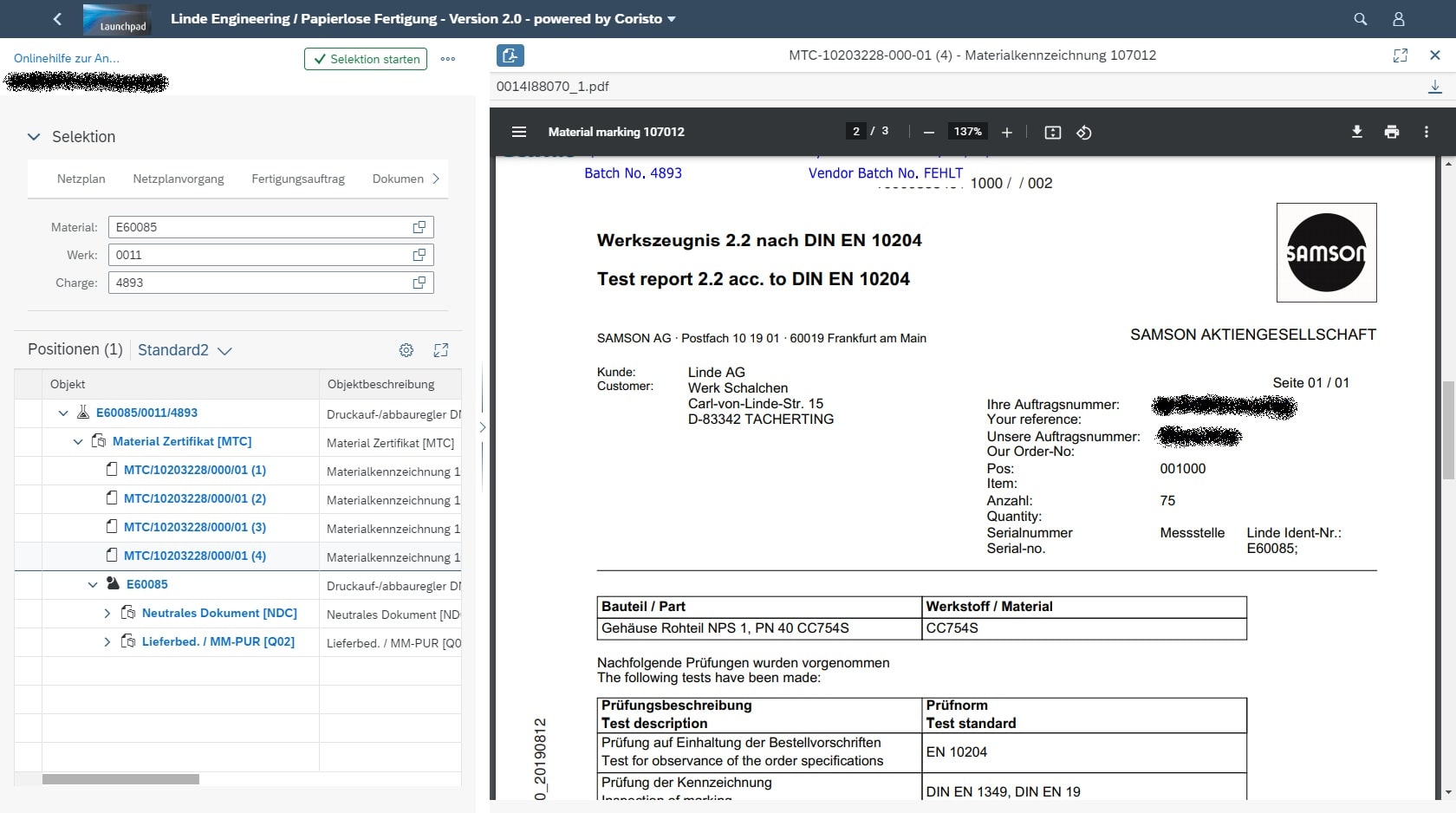Open the user profile icon
1456x813 pixels.
pos(1398,18)
